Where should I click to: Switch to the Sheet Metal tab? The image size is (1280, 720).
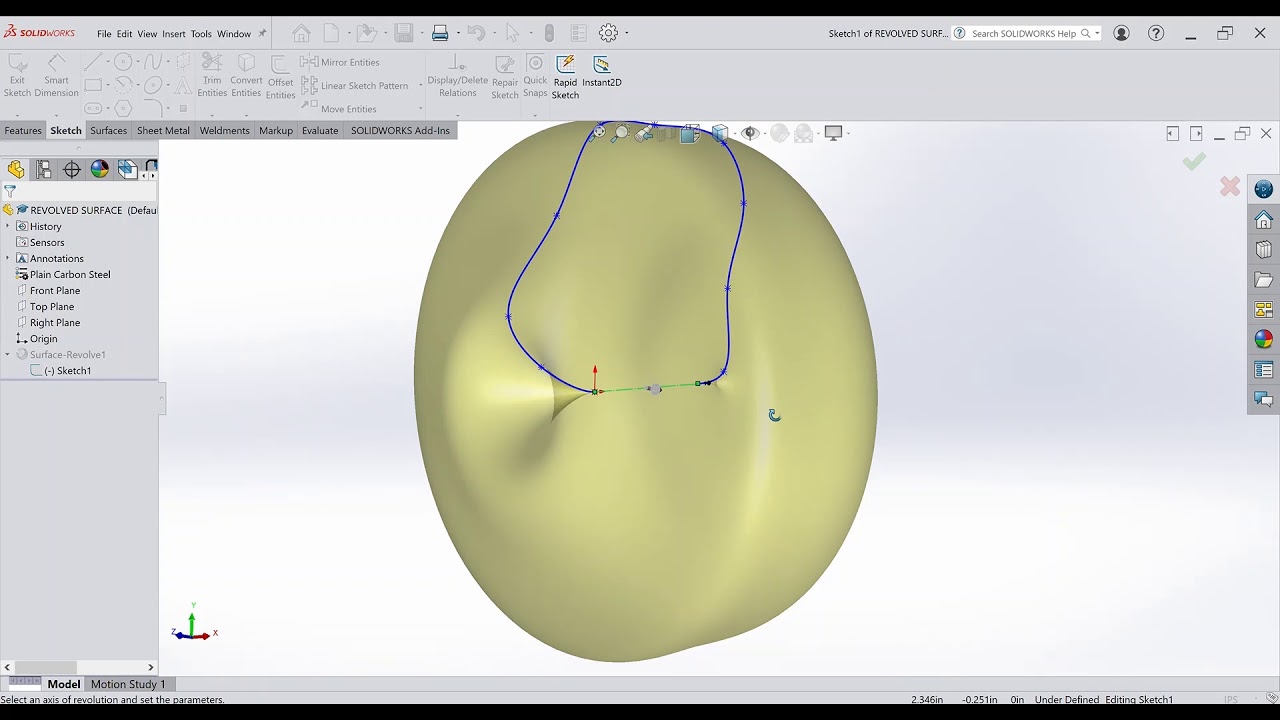163,130
